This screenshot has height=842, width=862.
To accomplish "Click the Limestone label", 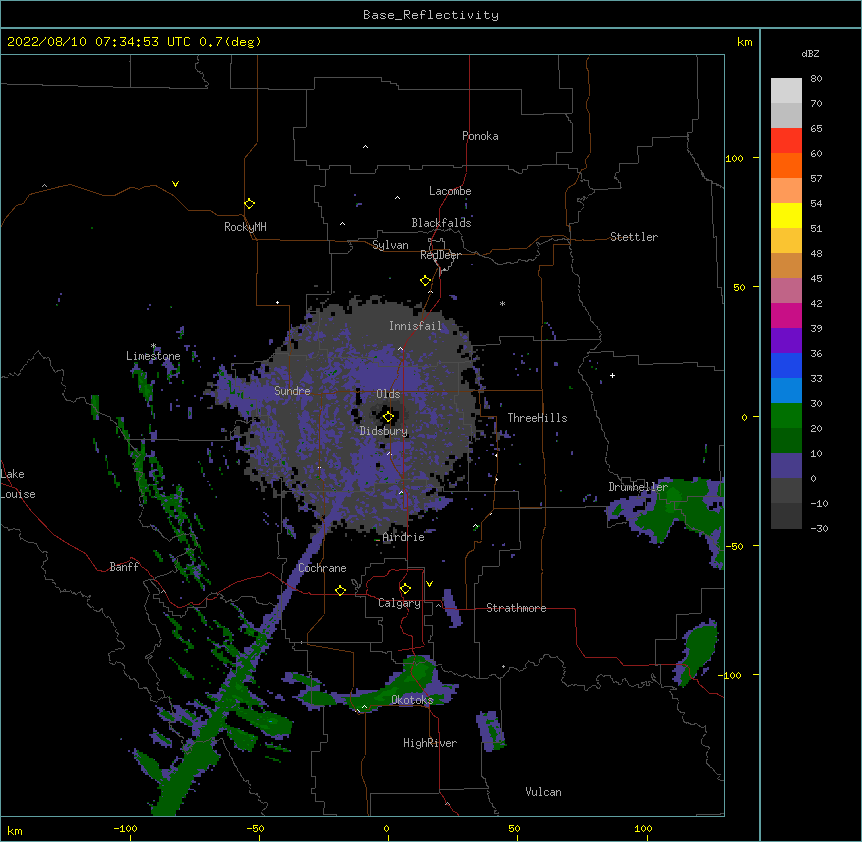I will point(153,356).
